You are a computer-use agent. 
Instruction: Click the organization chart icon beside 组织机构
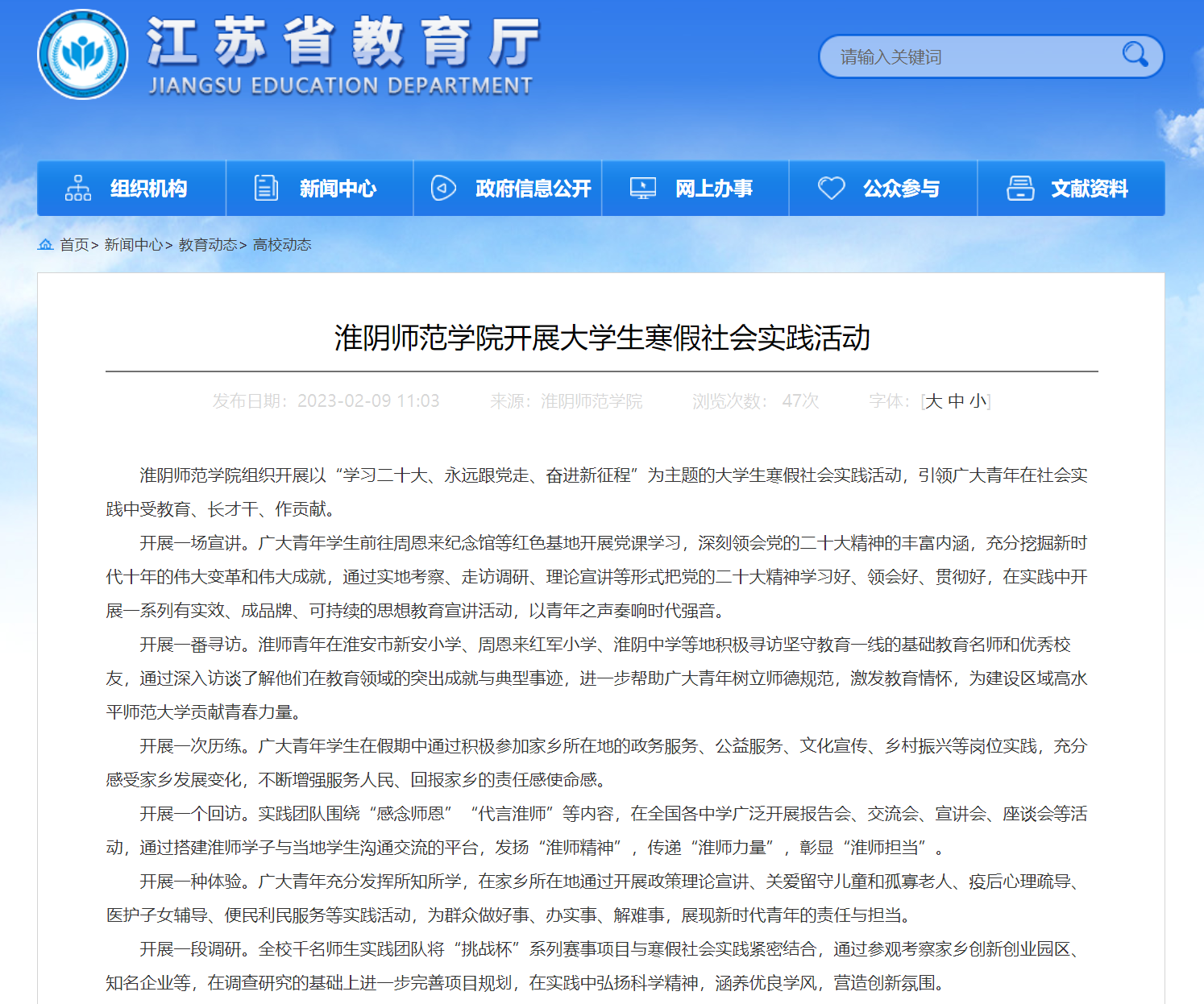coord(78,188)
